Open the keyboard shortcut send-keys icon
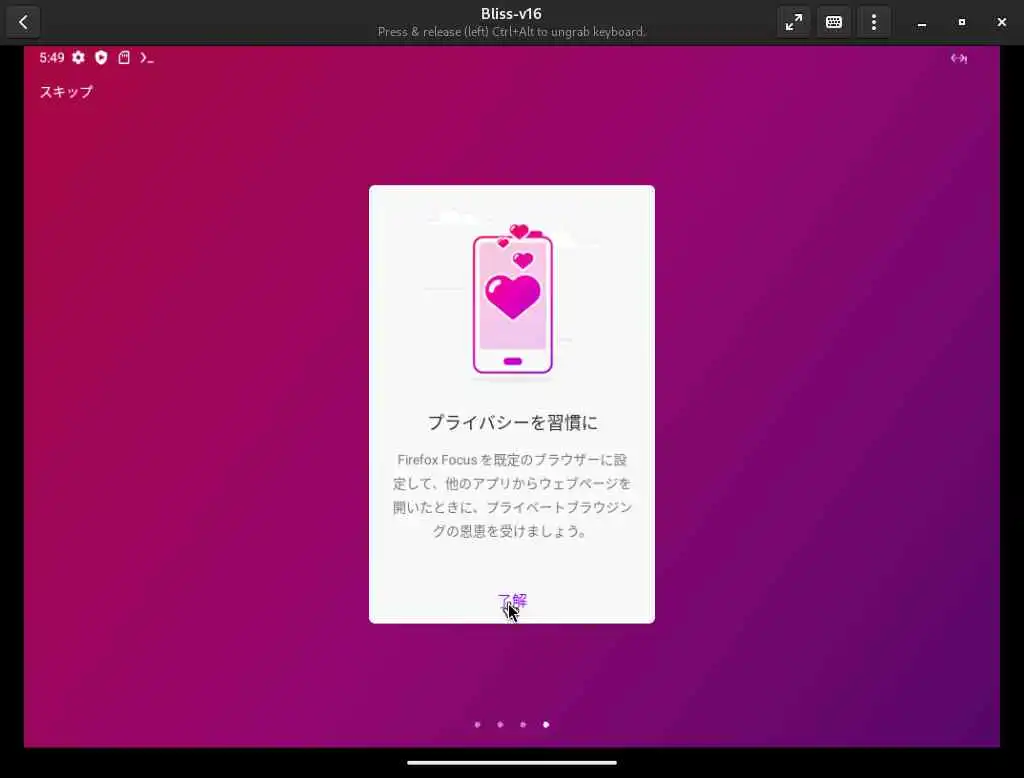The height and width of the screenshot is (778, 1024). tap(833, 22)
